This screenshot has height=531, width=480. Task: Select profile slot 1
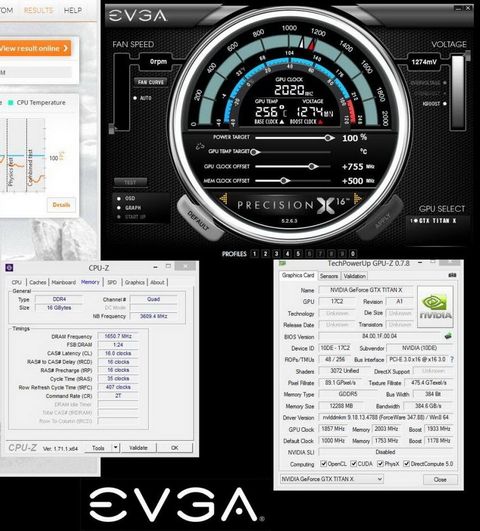[x=254, y=254]
